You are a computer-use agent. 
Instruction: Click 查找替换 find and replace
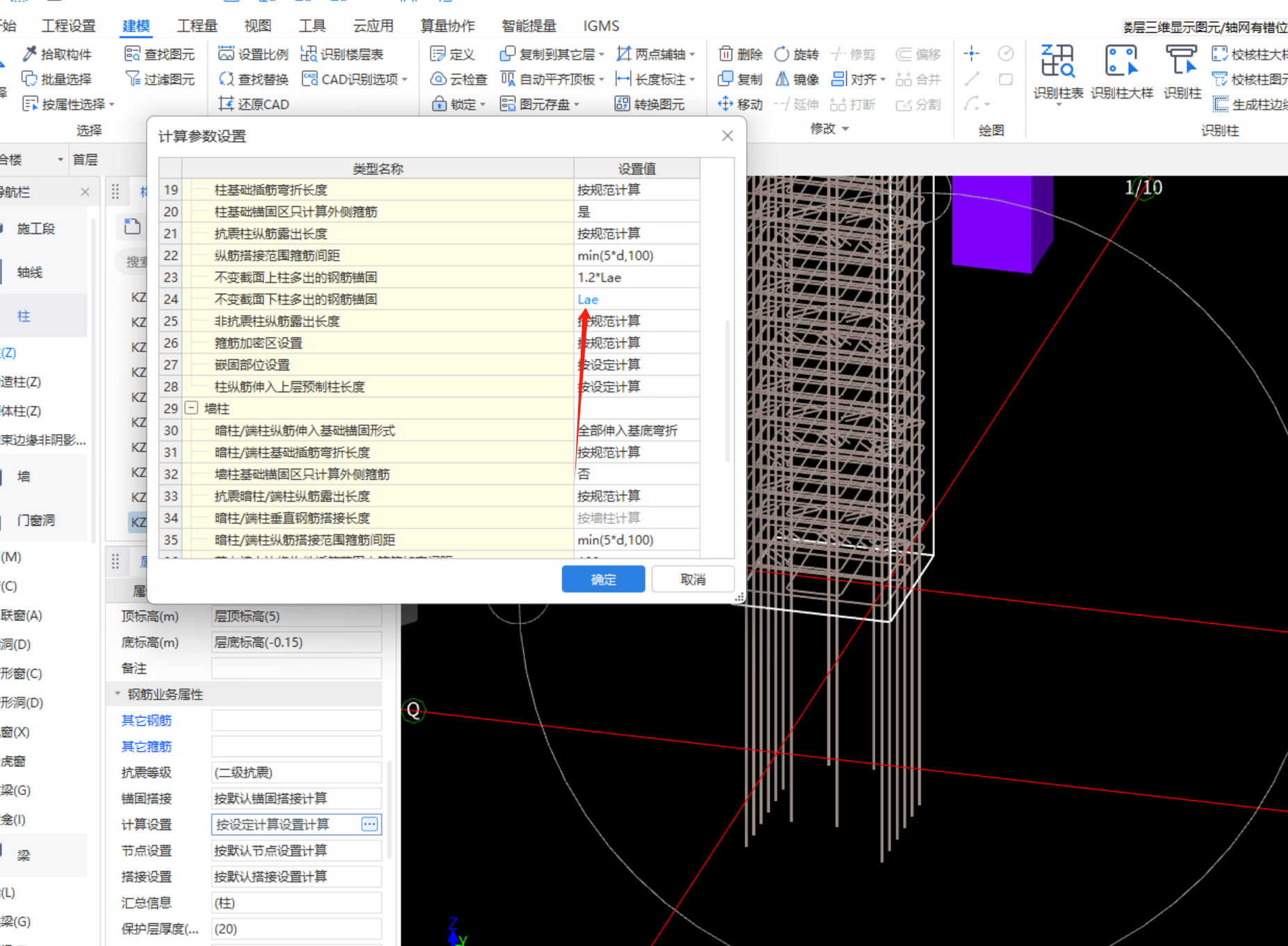pyautogui.click(x=254, y=79)
